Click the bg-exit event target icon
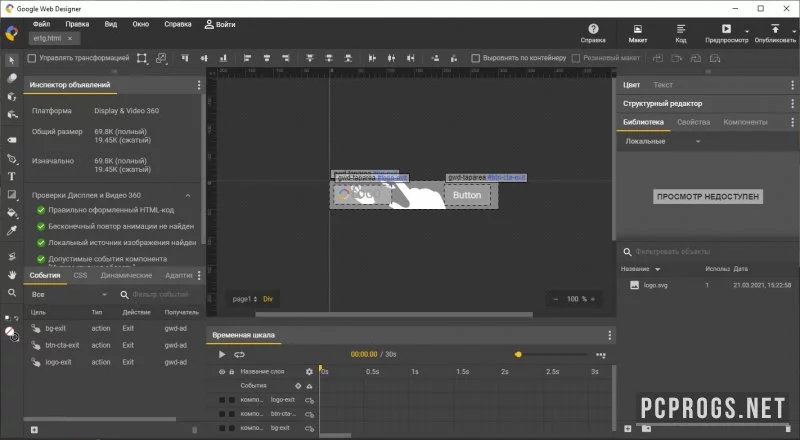800x440 pixels. point(36,329)
